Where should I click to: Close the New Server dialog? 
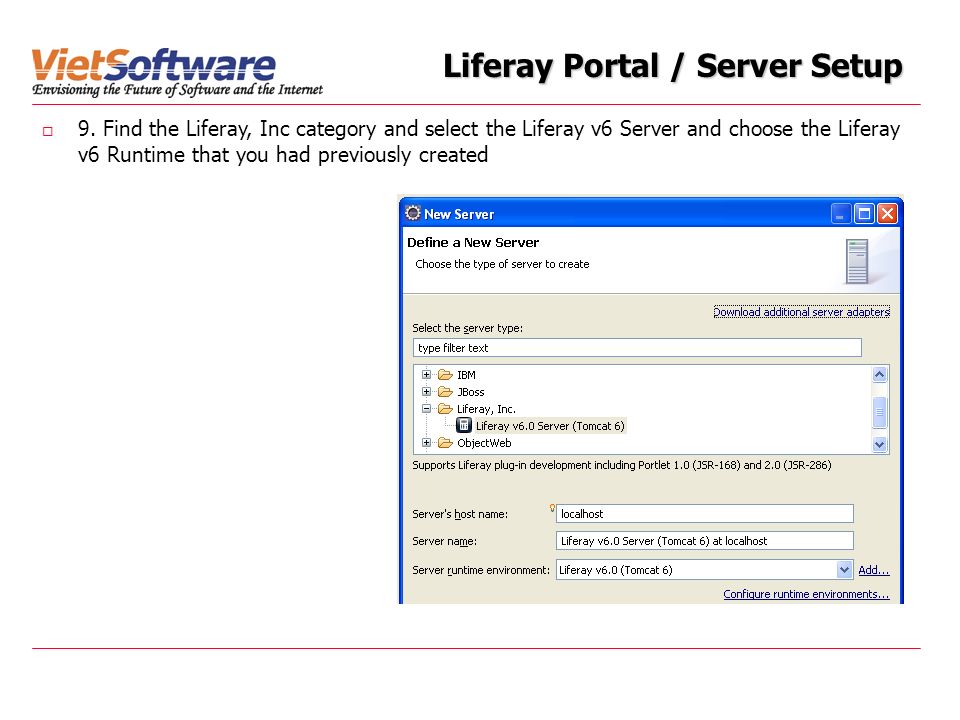click(x=887, y=214)
